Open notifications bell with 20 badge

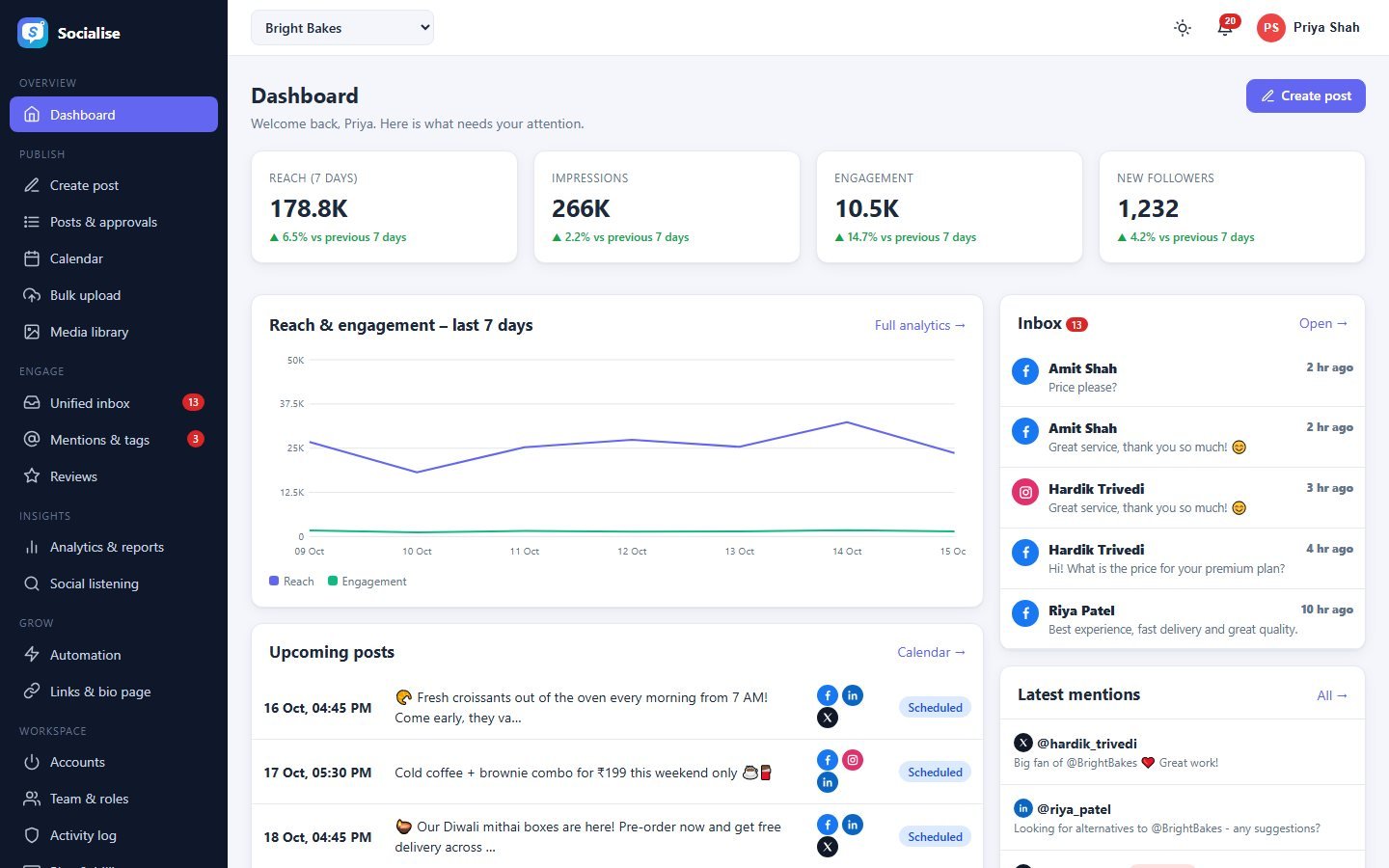point(1225,28)
